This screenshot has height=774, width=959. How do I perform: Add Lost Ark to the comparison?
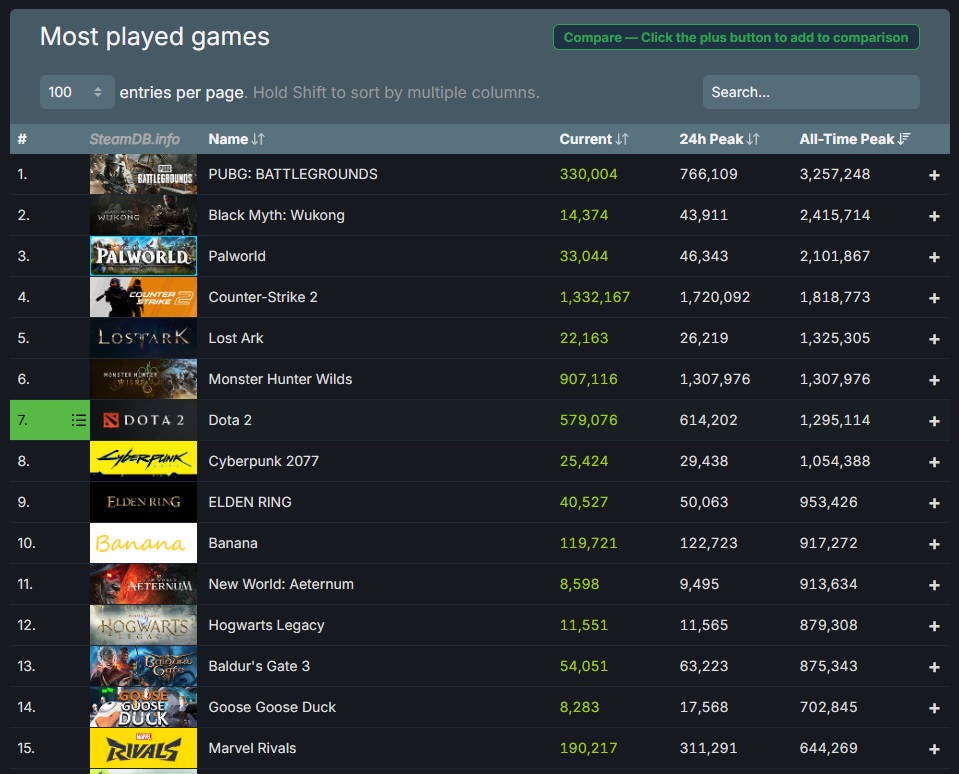point(934,339)
